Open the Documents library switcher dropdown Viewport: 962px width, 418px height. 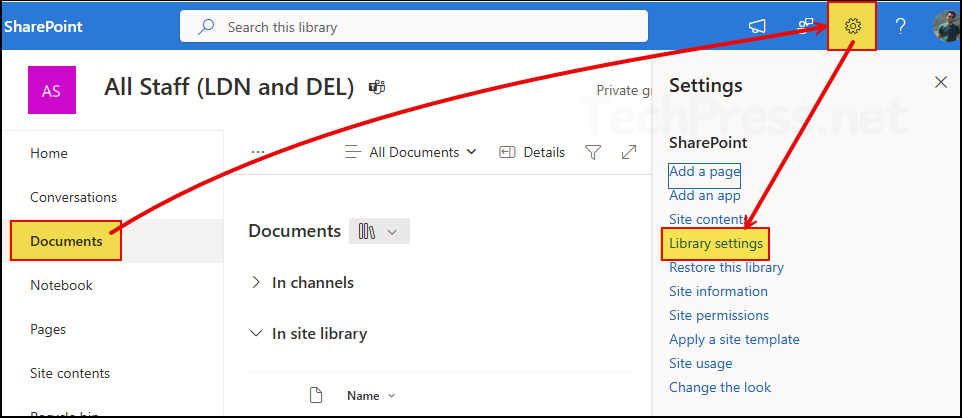click(x=379, y=231)
